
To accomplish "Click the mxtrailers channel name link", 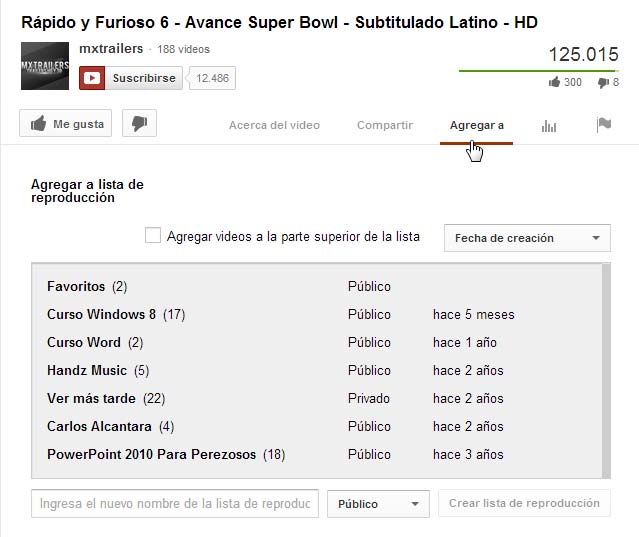I will (111, 49).
